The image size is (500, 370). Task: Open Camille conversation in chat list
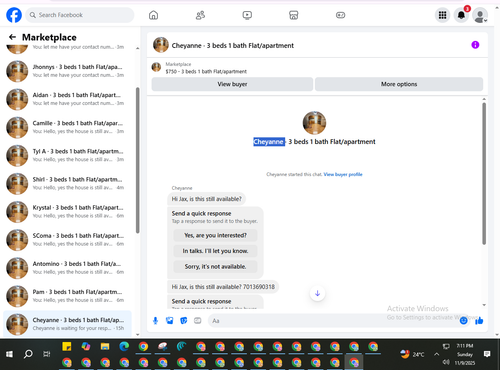[67, 127]
